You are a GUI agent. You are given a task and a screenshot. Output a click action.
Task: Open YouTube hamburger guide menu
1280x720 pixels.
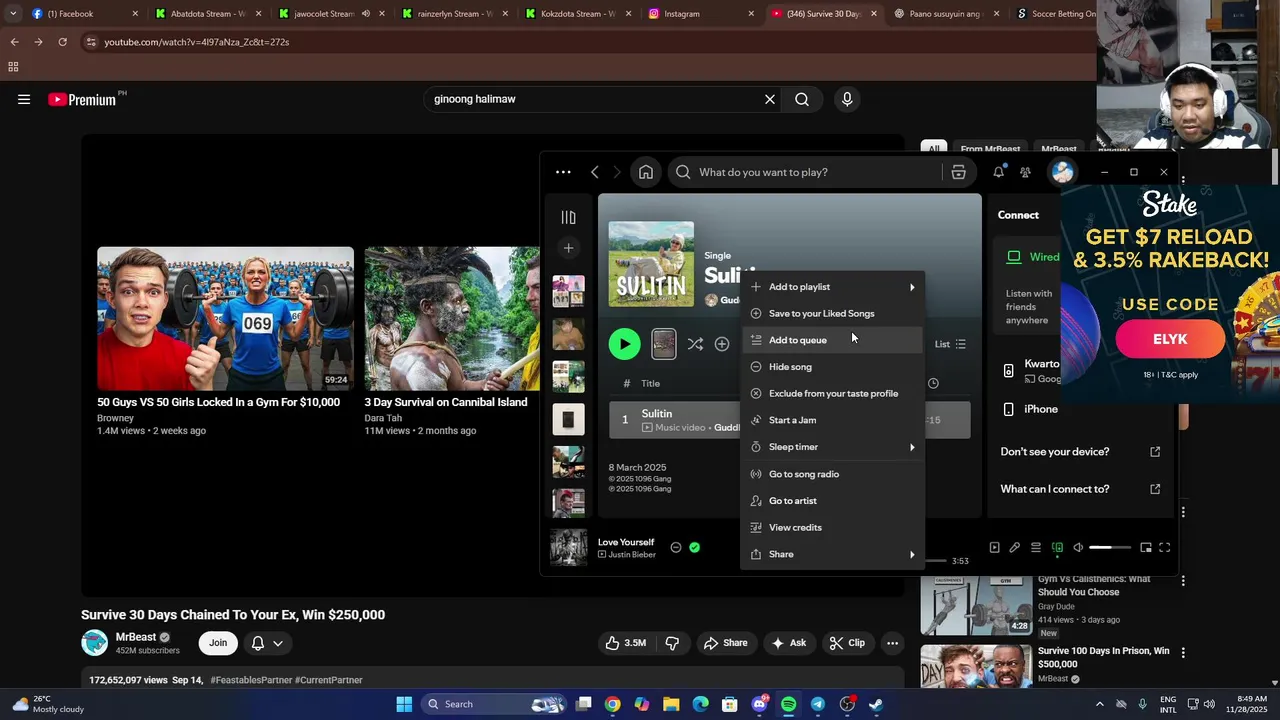(x=24, y=99)
